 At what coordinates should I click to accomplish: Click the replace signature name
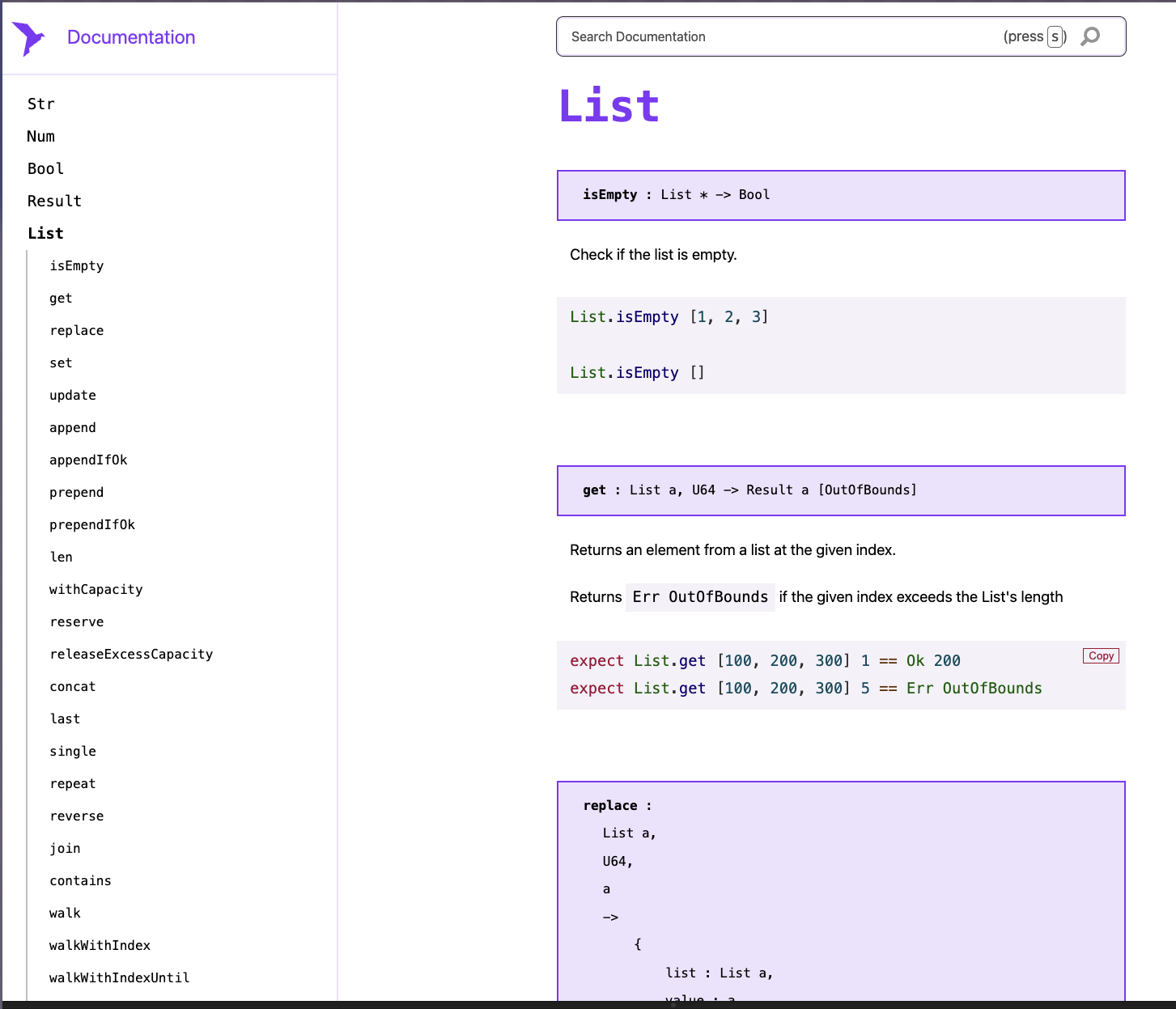coord(610,805)
